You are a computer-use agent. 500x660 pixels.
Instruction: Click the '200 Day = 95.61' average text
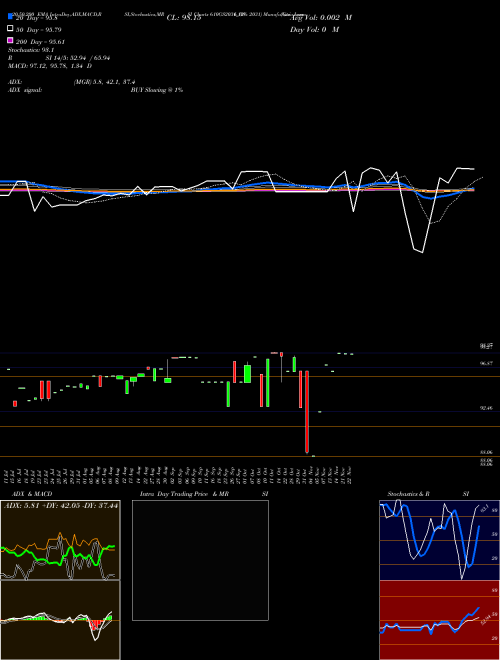(x=40, y=42)
